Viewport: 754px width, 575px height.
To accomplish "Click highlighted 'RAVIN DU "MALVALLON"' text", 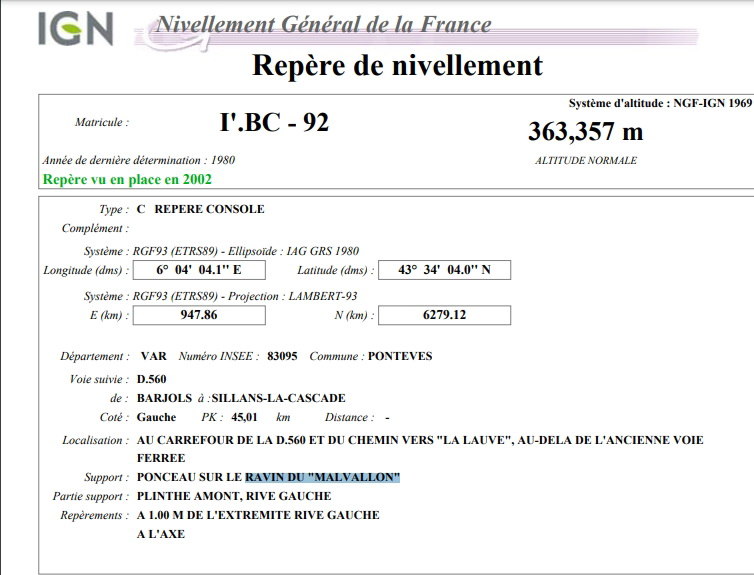I will click(x=323, y=477).
